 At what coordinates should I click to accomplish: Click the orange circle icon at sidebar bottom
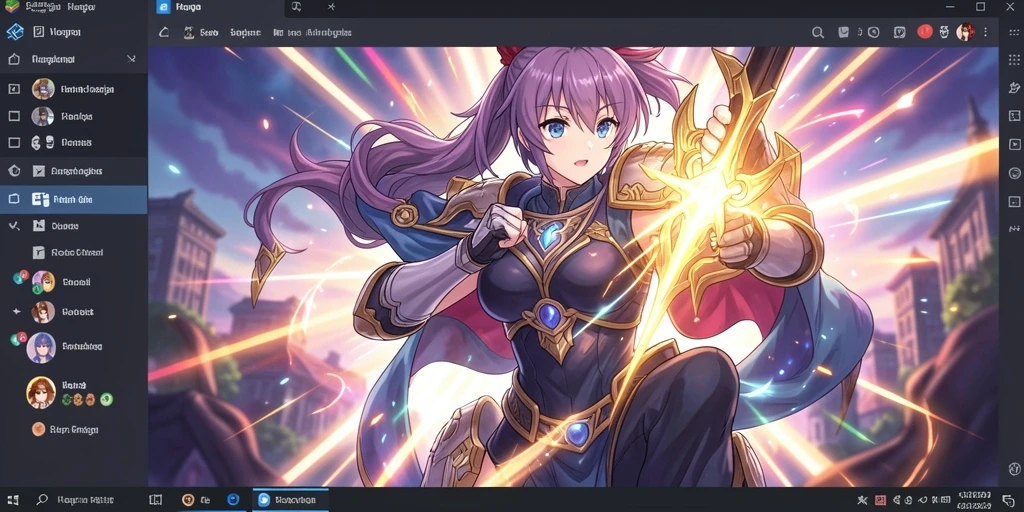click(x=39, y=429)
